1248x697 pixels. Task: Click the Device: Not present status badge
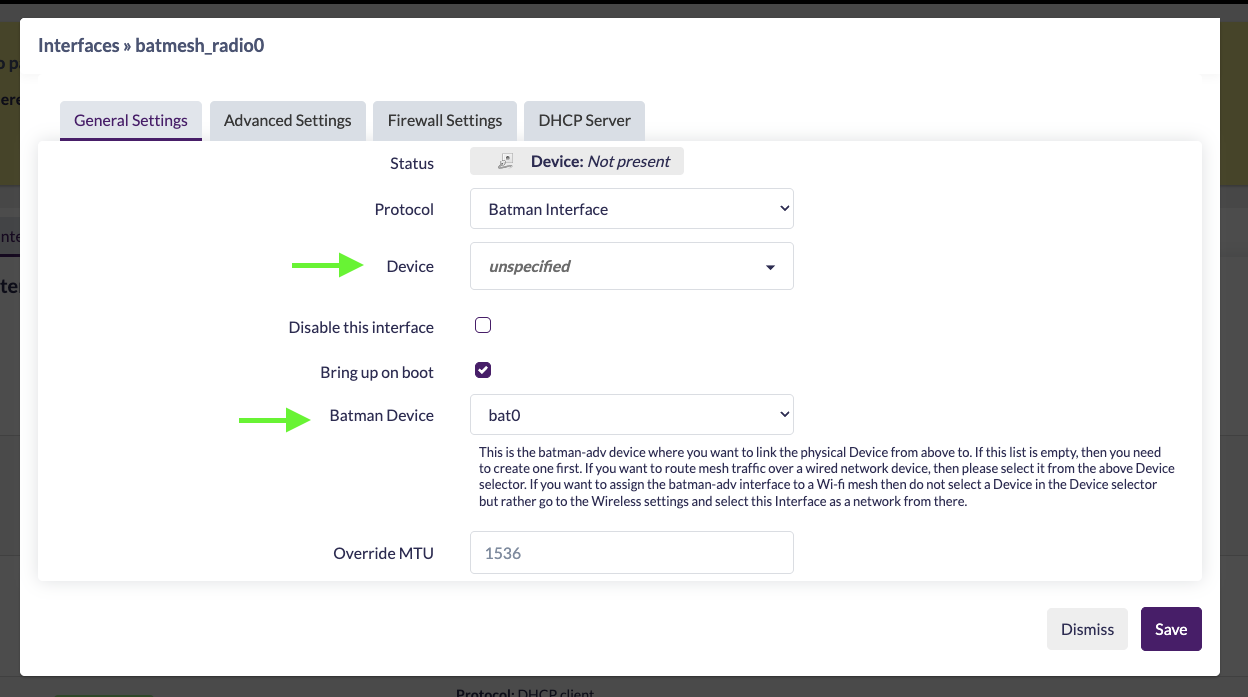pos(577,161)
